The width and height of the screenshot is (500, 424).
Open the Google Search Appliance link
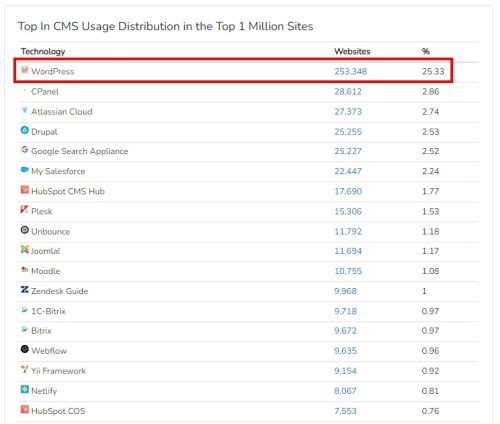pyautogui.click(x=80, y=151)
